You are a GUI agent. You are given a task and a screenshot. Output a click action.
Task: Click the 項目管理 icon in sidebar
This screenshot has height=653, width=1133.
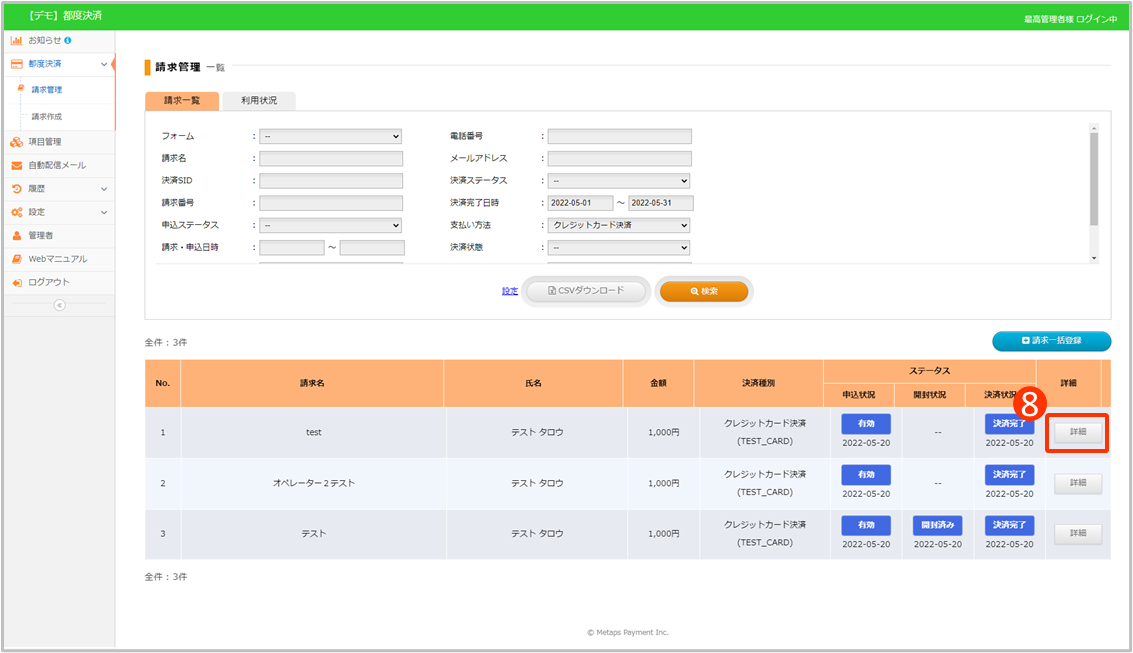coord(17,142)
